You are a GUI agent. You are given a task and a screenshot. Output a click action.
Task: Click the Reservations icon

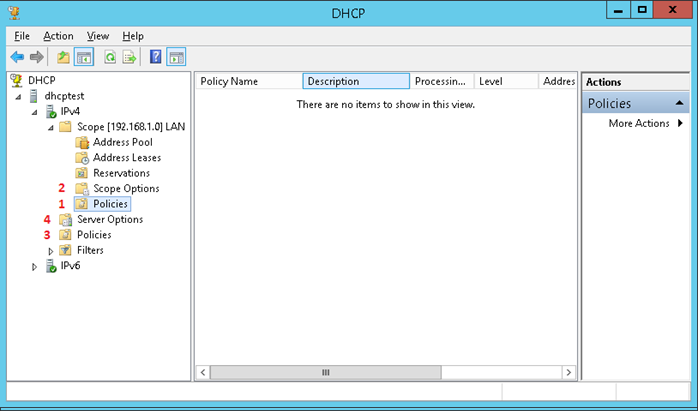tap(81, 173)
